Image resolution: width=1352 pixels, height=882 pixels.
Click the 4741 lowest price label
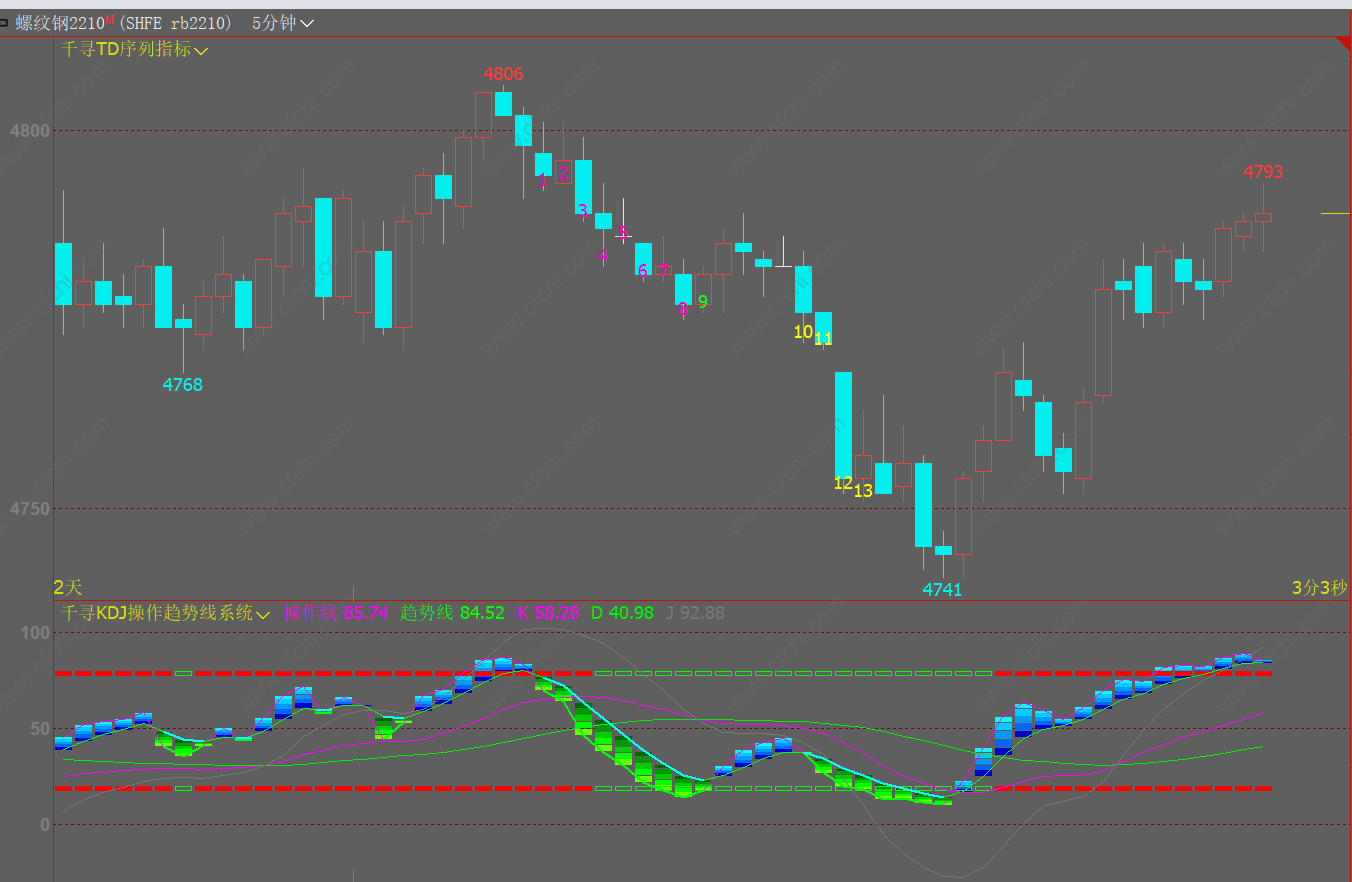(942, 590)
